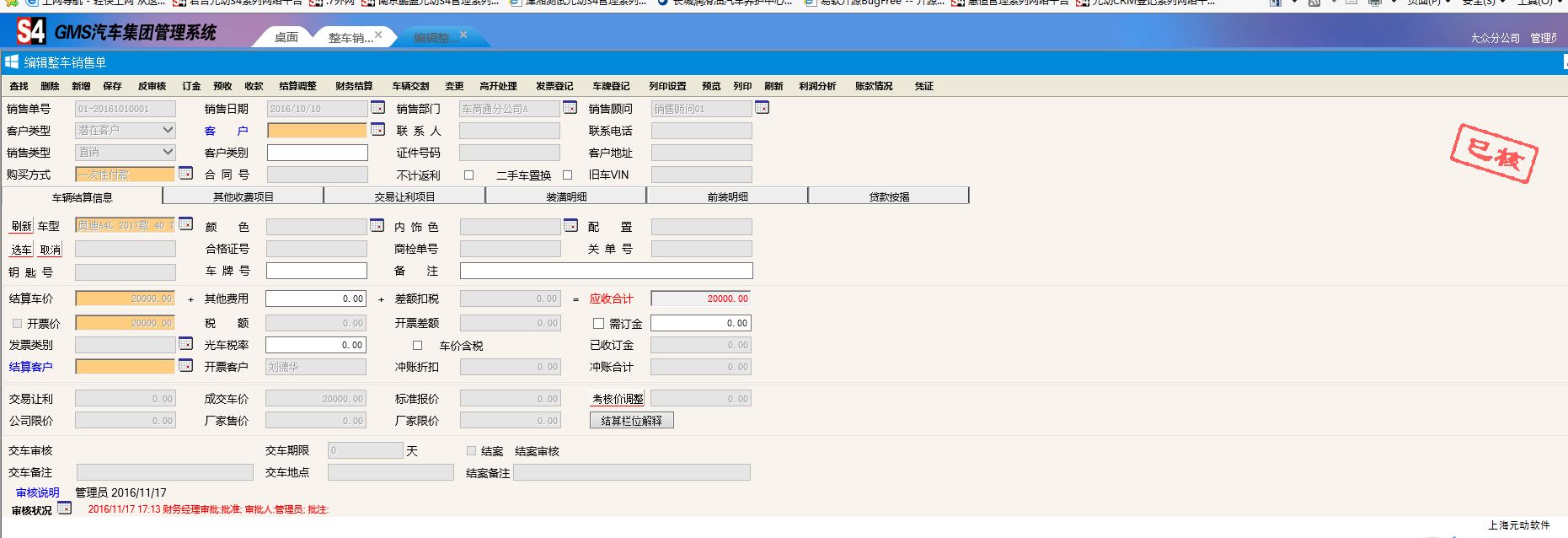Click the lookup icon beside 销售顾问
The width and height of the screenshot is (1568, 538).
(762, 108)
